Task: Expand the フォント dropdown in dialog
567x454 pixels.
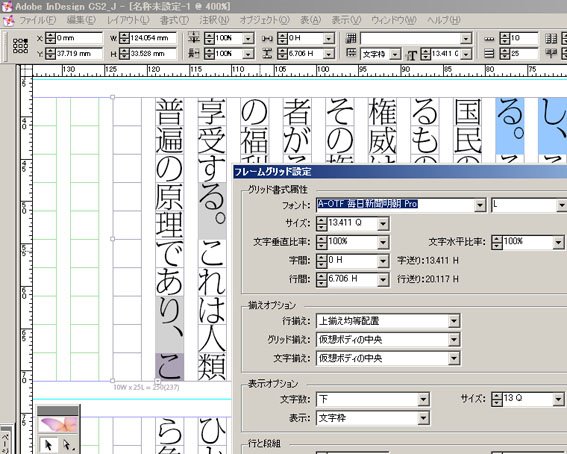Action: click(x=480, y=205)
